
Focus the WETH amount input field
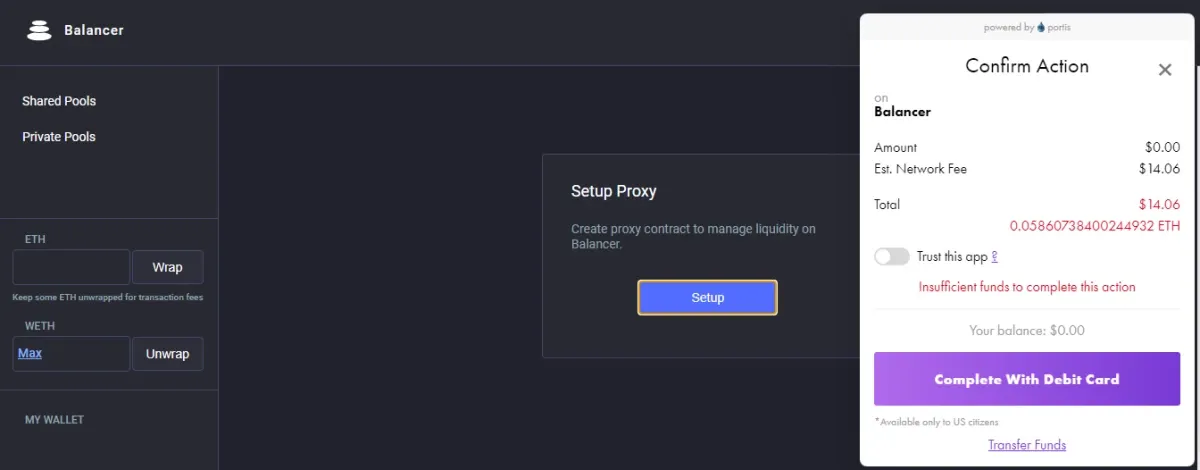click(71, 354)
